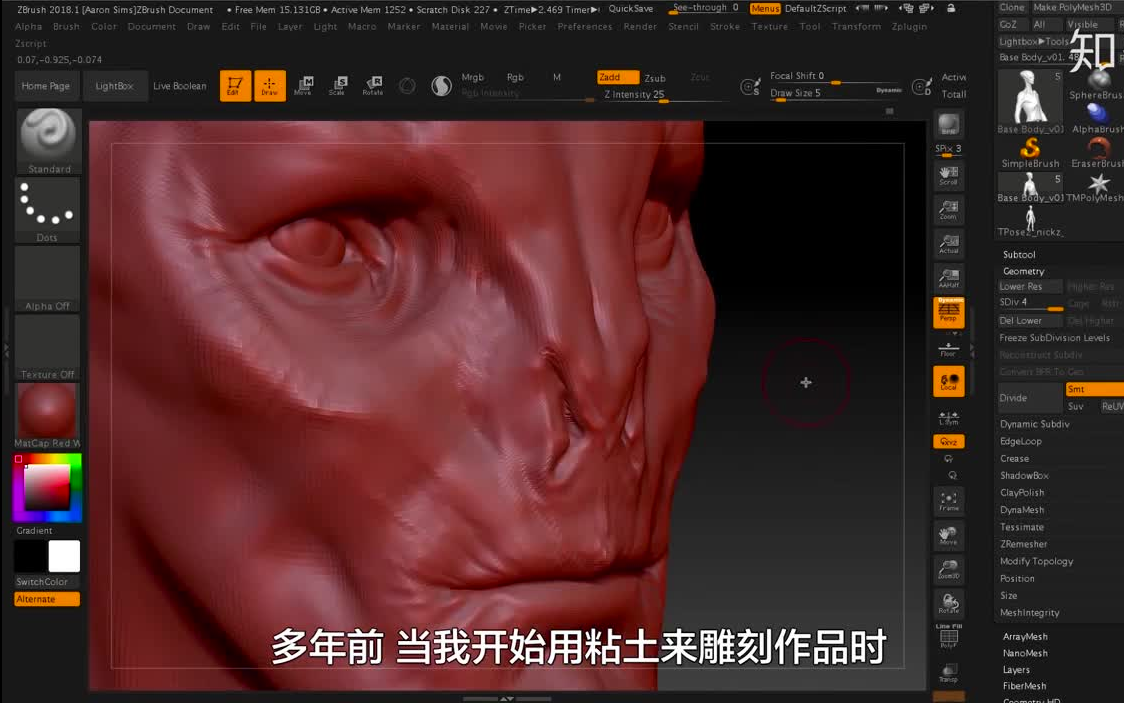Image resolution: width=1124 pixels, height=703 pixels.
Task: Open LightBox browser
Action: click(114, 85)
